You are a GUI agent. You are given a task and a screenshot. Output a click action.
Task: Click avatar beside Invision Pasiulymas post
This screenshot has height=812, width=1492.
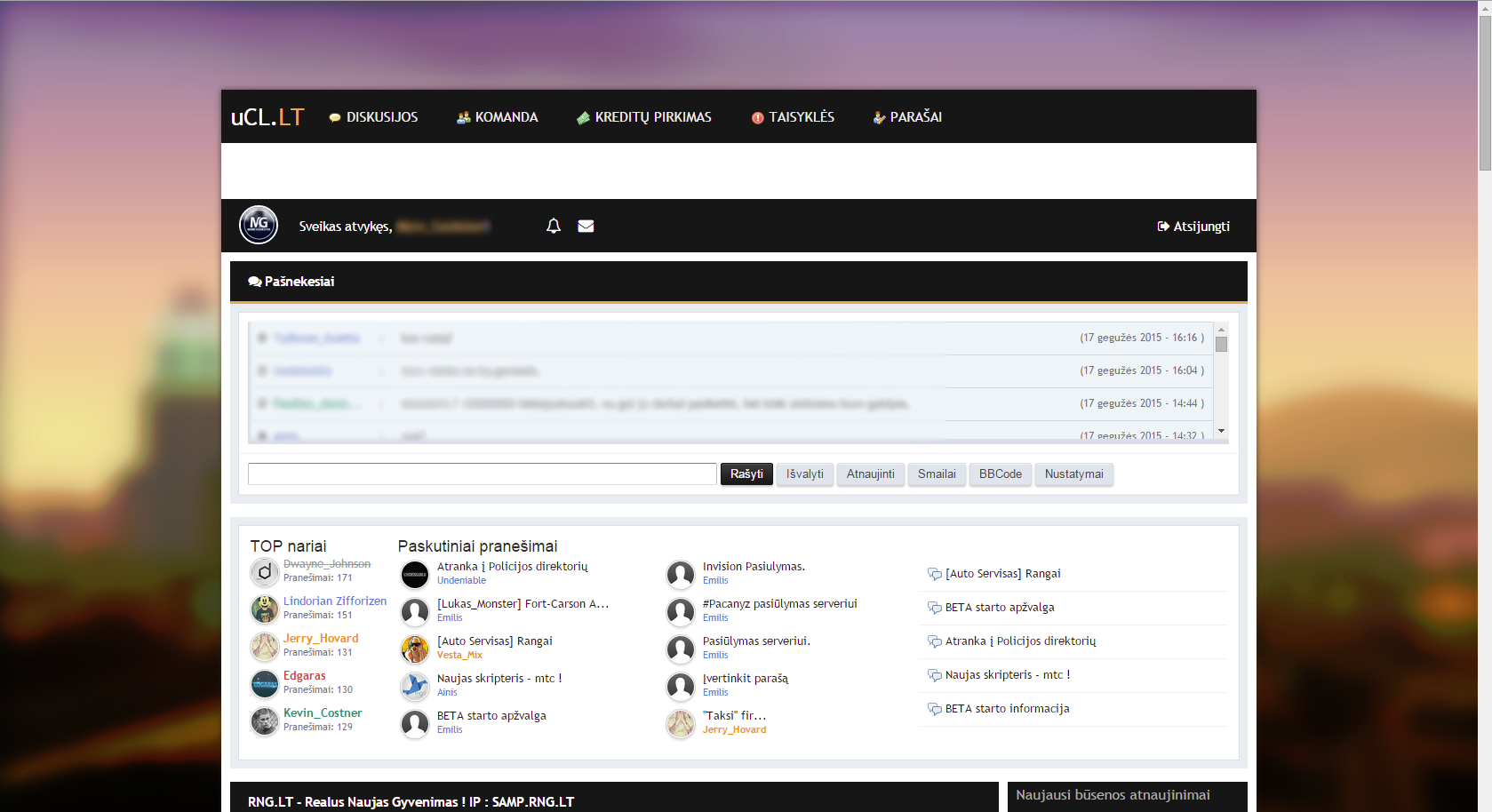pyautogui.click(x=681, y=575)
